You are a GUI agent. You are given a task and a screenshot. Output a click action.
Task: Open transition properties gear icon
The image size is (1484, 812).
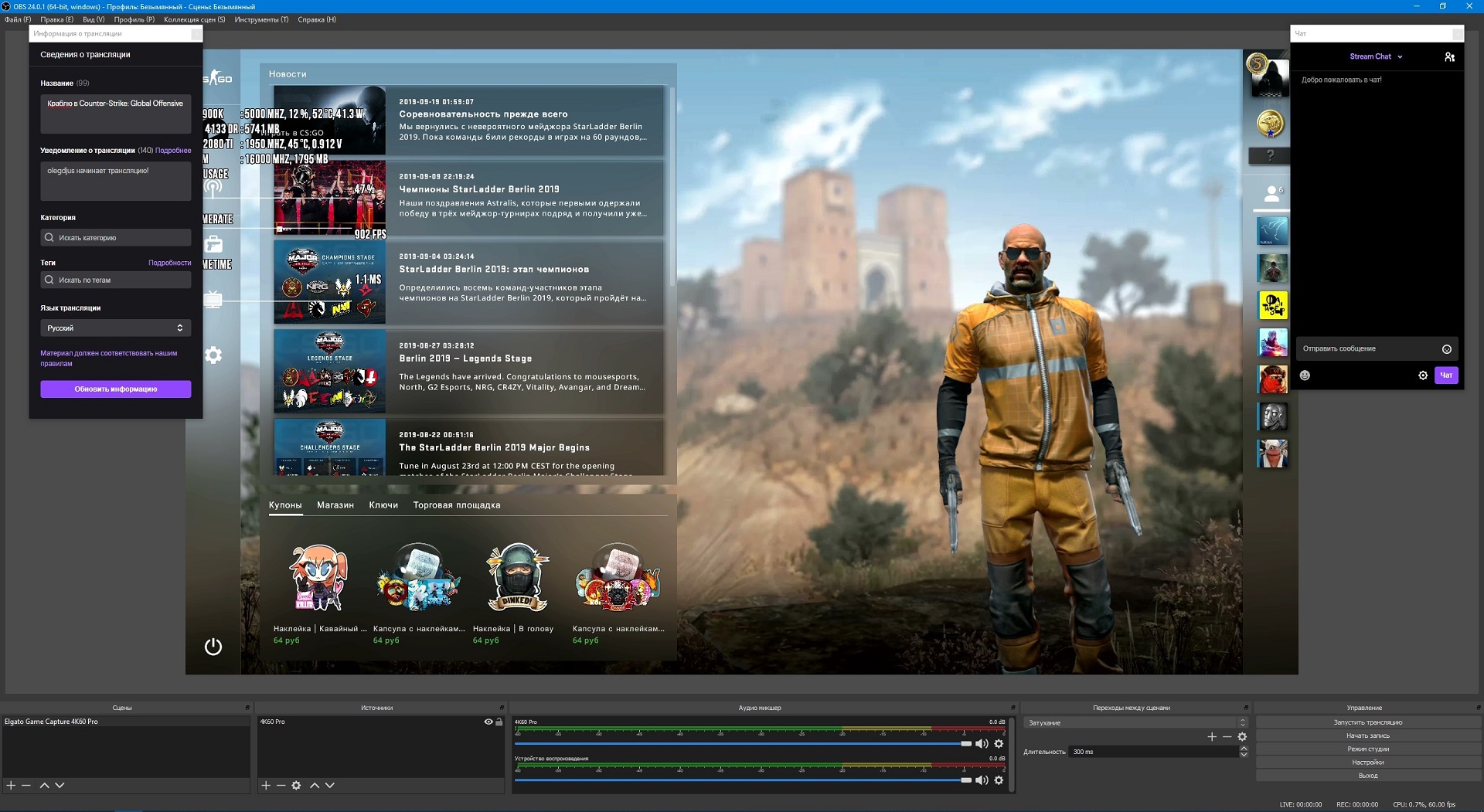[x=1242, y=737]
